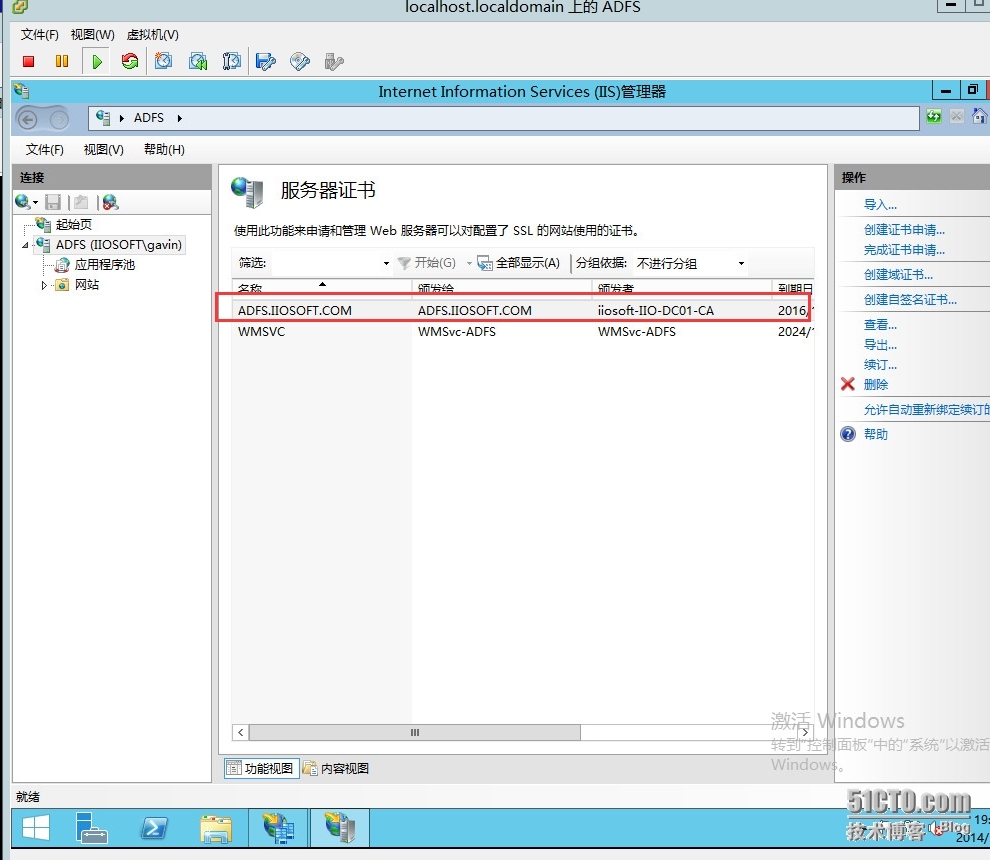This screenshot has height=860, width=990.
Task: Click 全部显示(A) button
Action: click(x=519, y=263)
